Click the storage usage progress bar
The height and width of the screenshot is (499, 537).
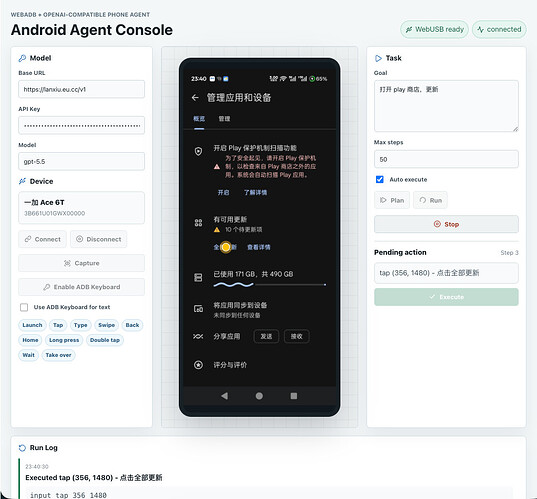pyautogui.click(x=270, y=284)
